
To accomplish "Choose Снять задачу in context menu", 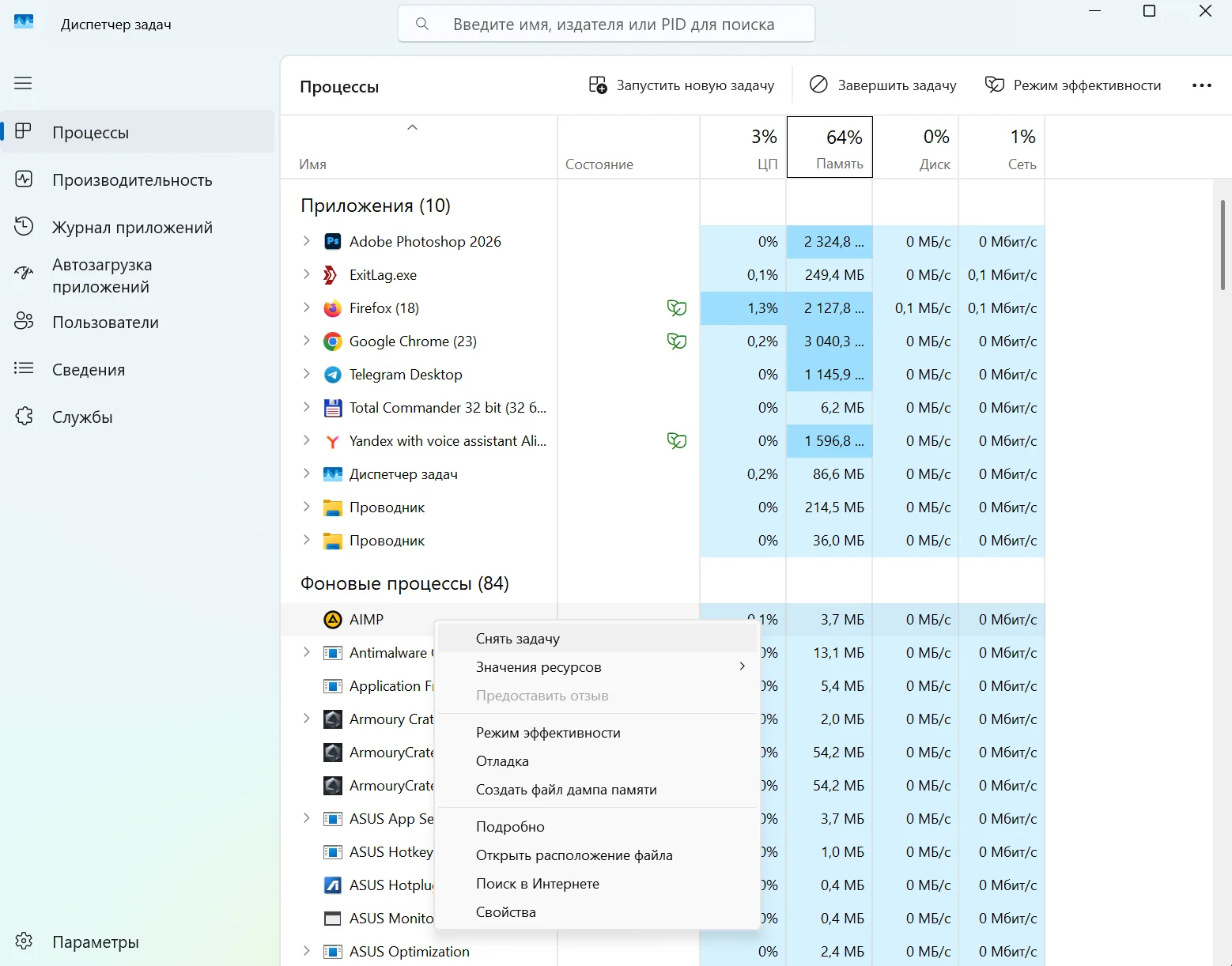I will coord(597,639).
